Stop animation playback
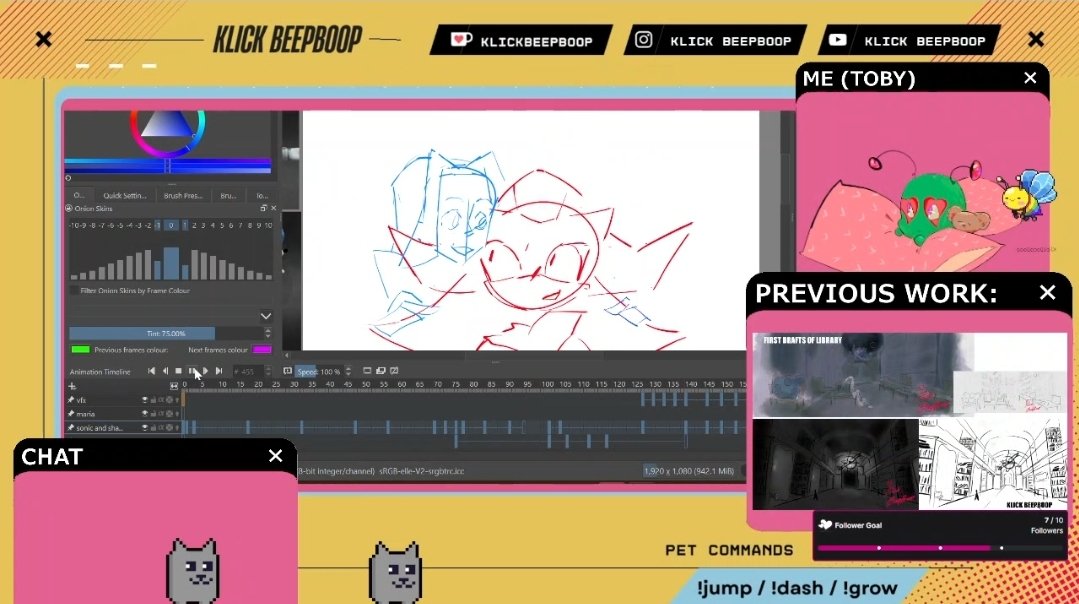1079x604 pixels. pyautogui.click(x=178, y=371)
